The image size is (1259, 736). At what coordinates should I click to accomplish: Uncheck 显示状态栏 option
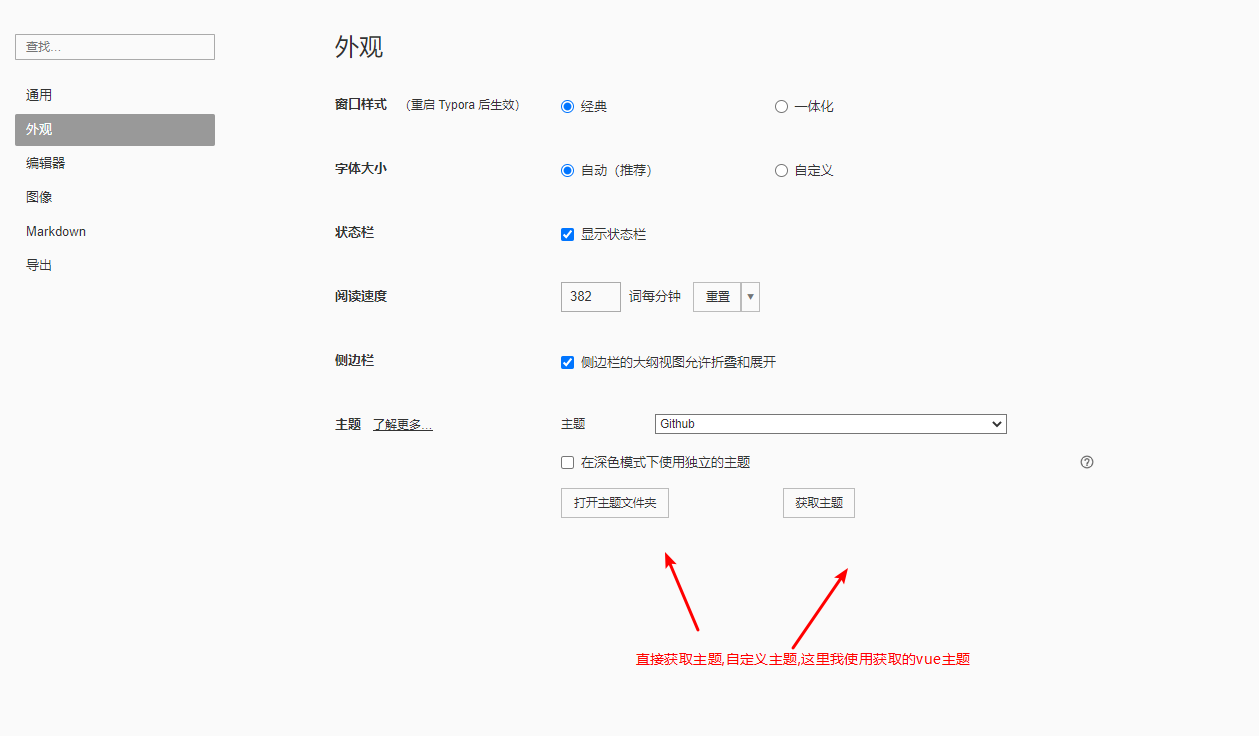[568, 234]
